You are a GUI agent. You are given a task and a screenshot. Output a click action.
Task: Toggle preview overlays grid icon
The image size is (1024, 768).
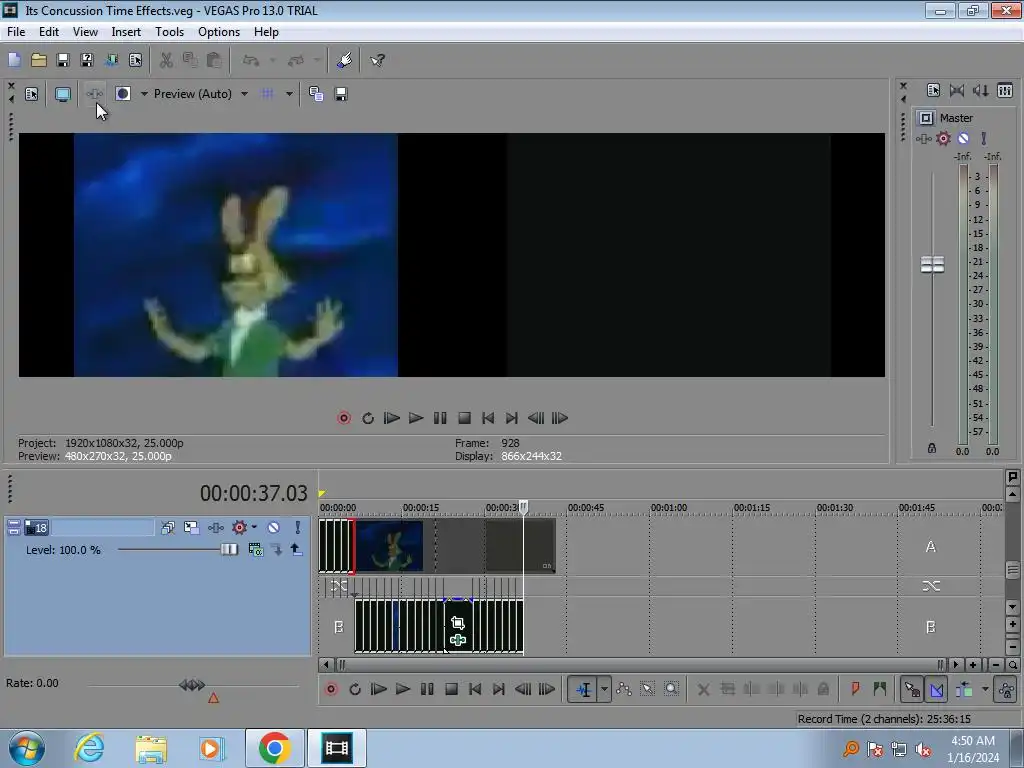[x=268, y=94]
